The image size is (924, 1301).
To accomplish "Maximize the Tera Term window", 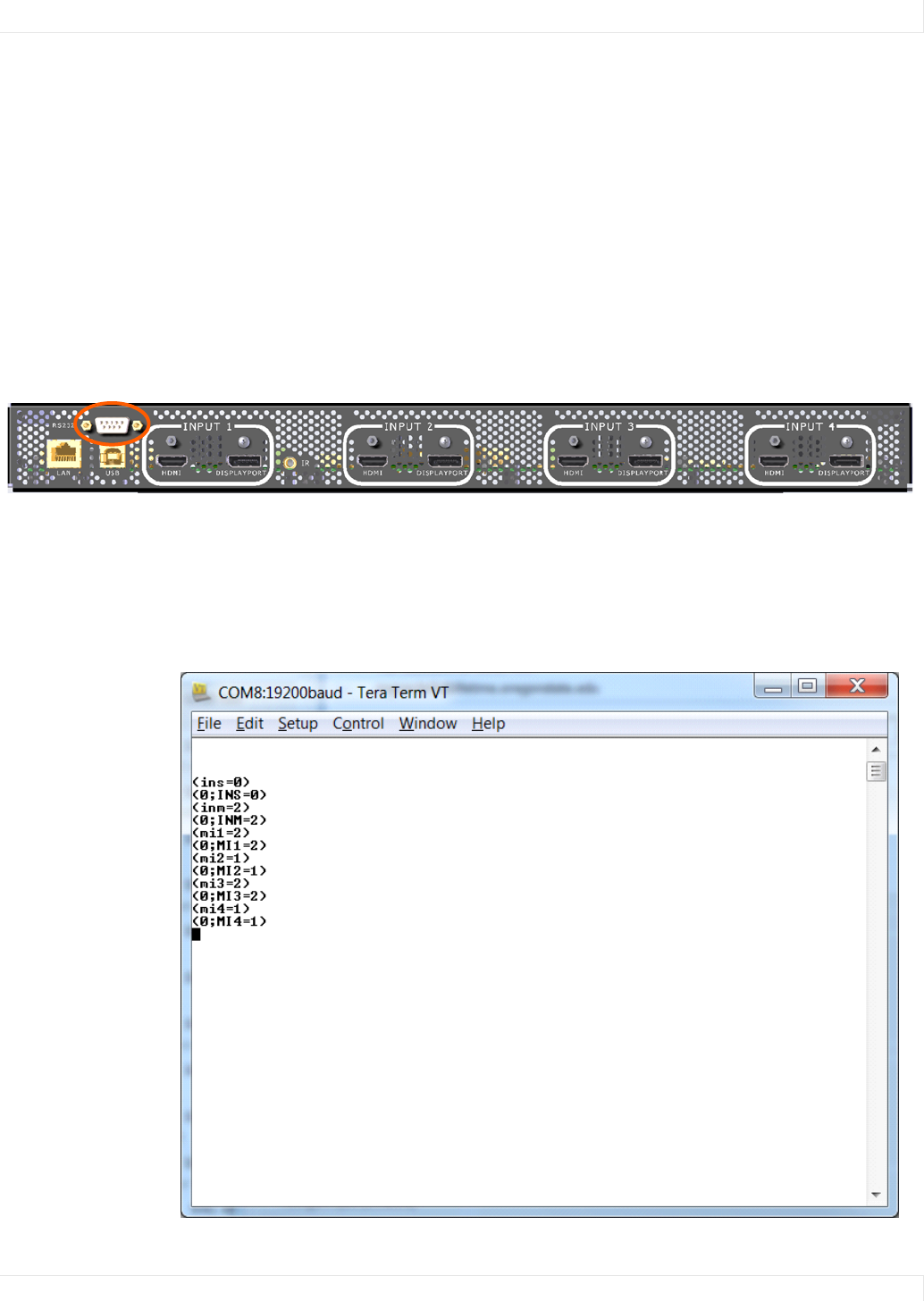I will [808, 686].
